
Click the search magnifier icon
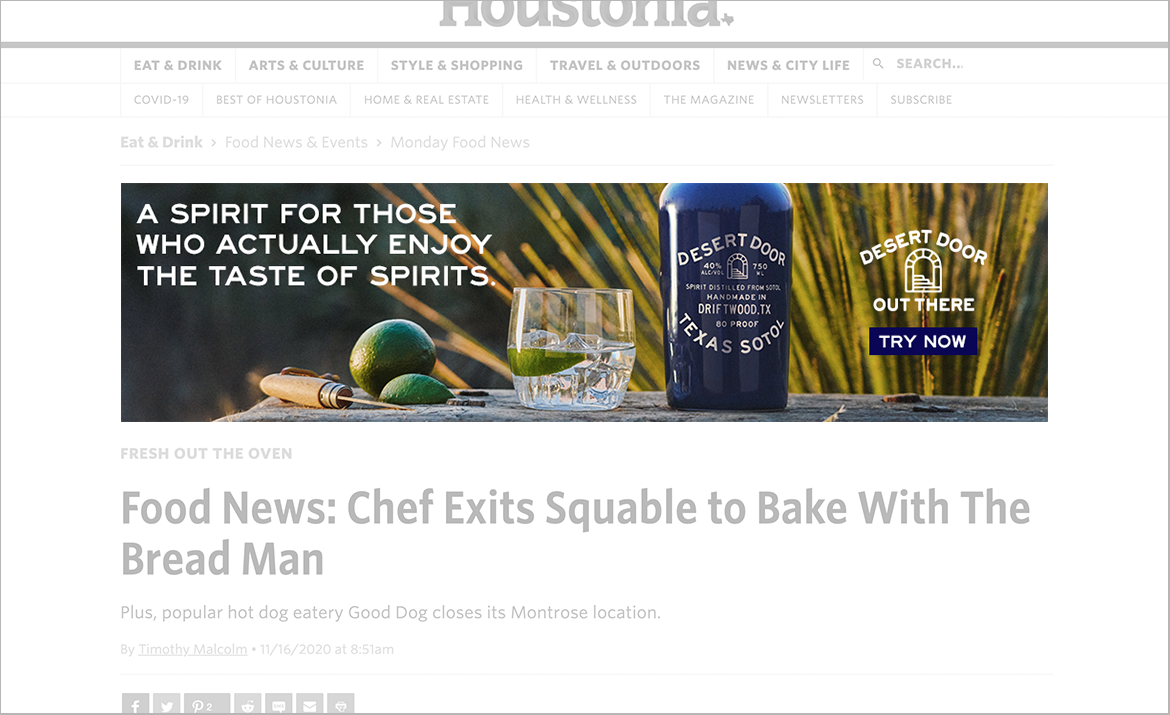pyautogui.click(x=878, y=64)
